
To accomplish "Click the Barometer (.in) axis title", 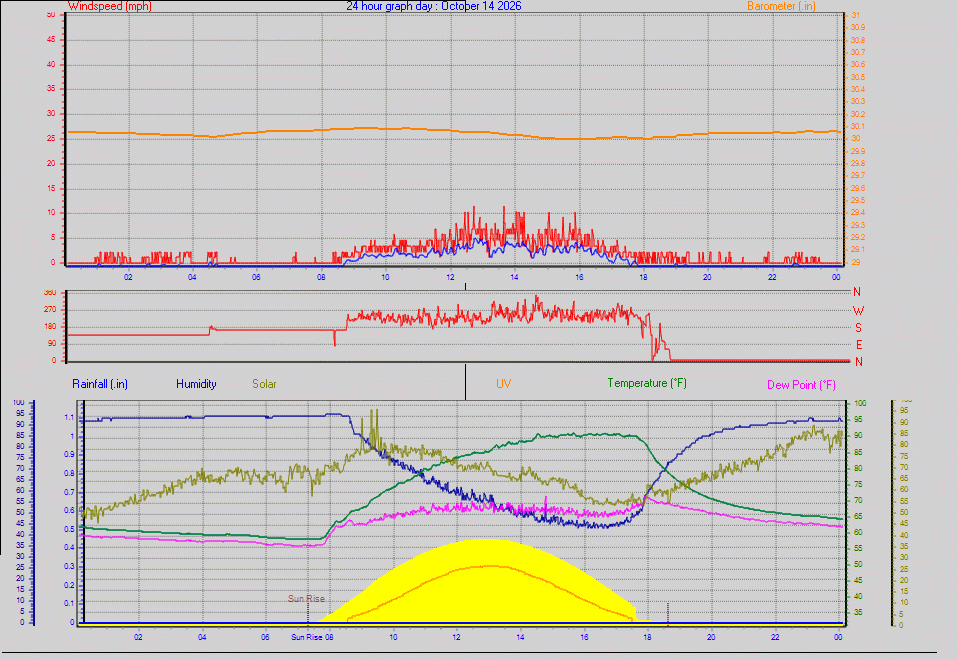I will [781, 6].
